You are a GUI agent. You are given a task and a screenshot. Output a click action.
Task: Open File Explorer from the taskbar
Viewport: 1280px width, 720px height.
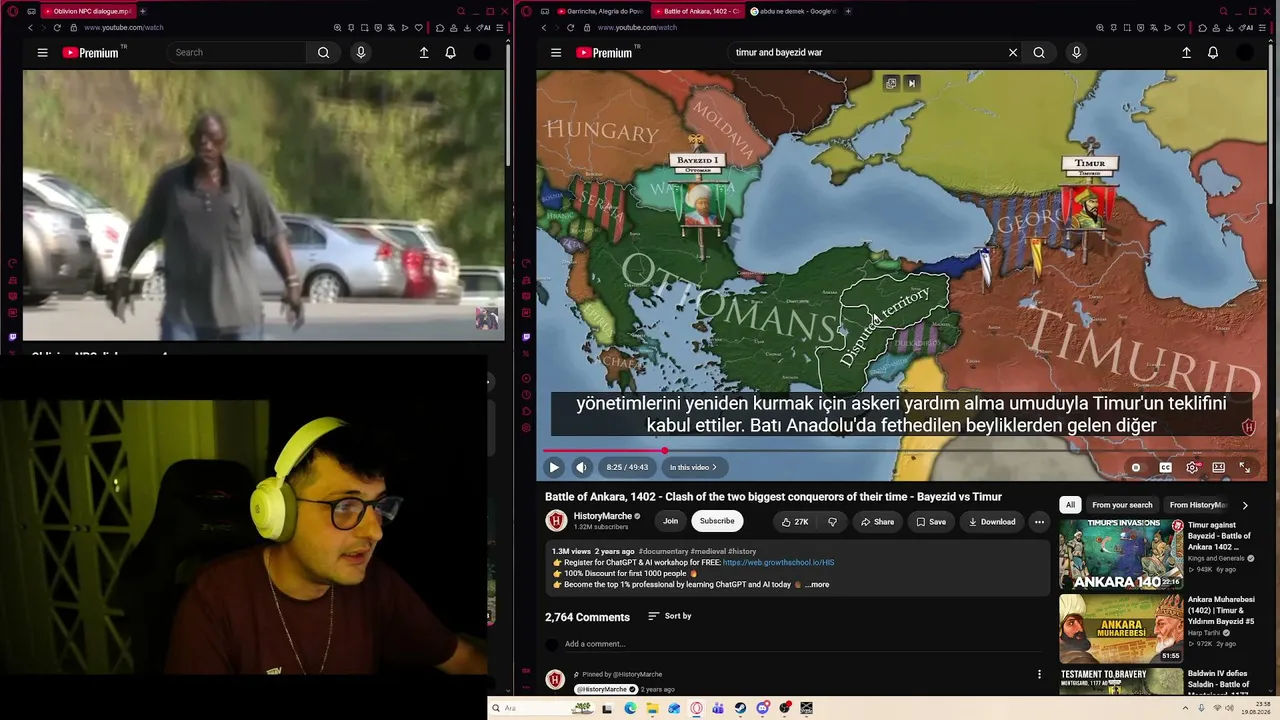[652, 708]
